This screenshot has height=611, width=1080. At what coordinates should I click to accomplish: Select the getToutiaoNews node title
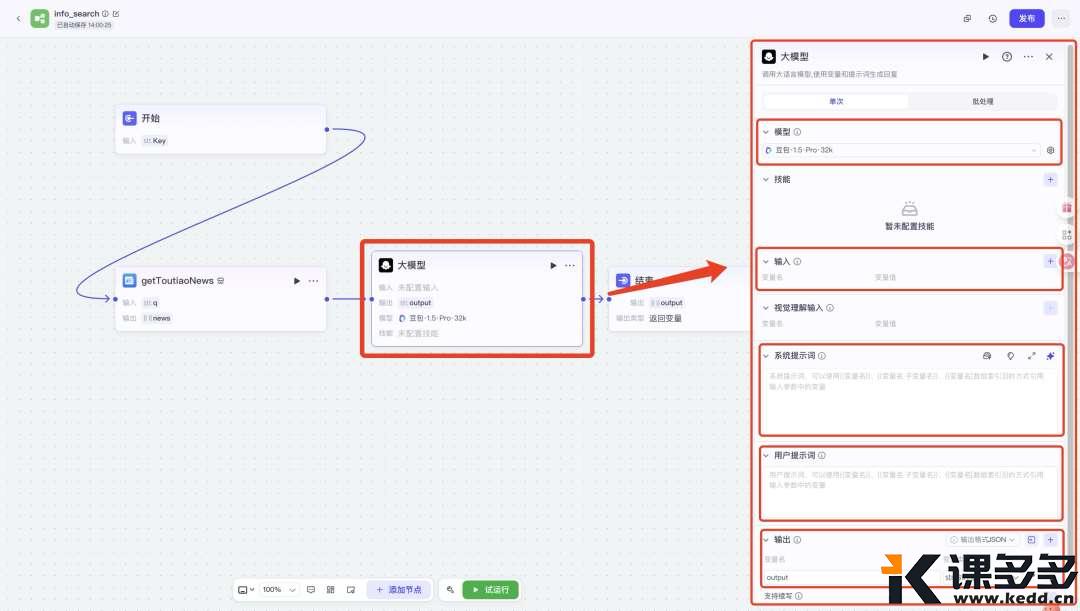pos(177,280)
